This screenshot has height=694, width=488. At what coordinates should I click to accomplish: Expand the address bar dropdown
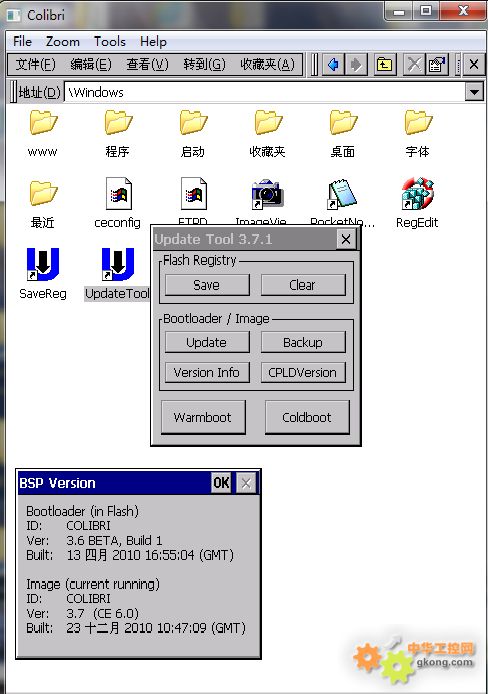click(474, 92)
